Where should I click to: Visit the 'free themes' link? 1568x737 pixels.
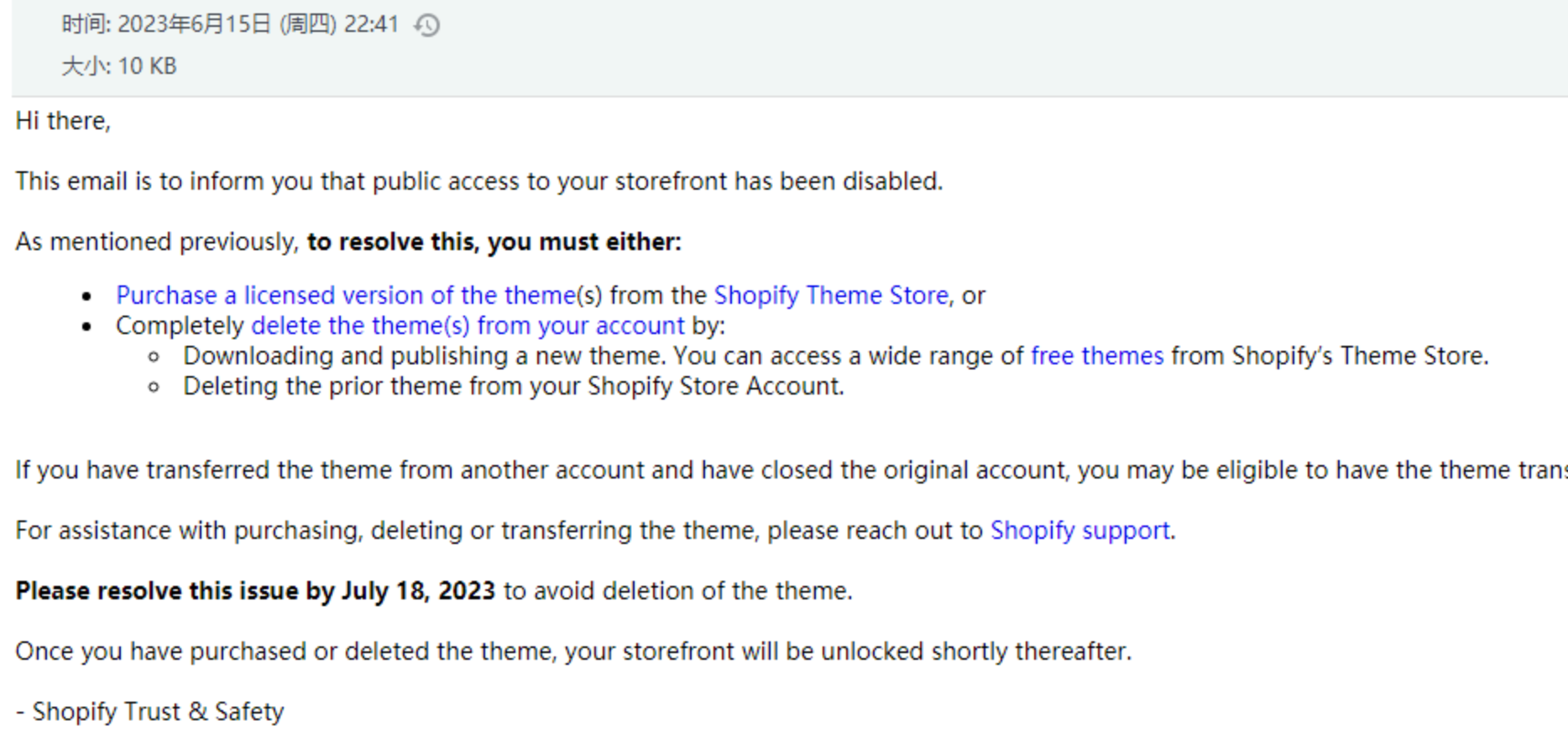[1097, 356]
